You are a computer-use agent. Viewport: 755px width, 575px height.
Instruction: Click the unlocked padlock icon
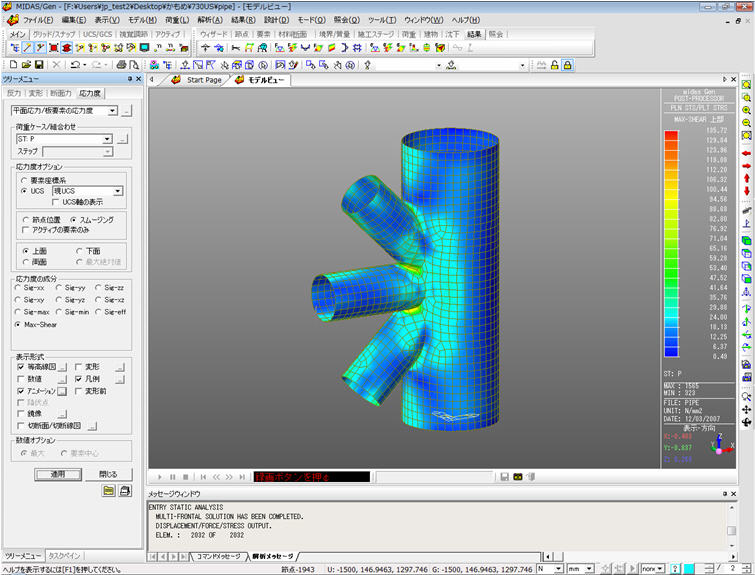point(555,65)
